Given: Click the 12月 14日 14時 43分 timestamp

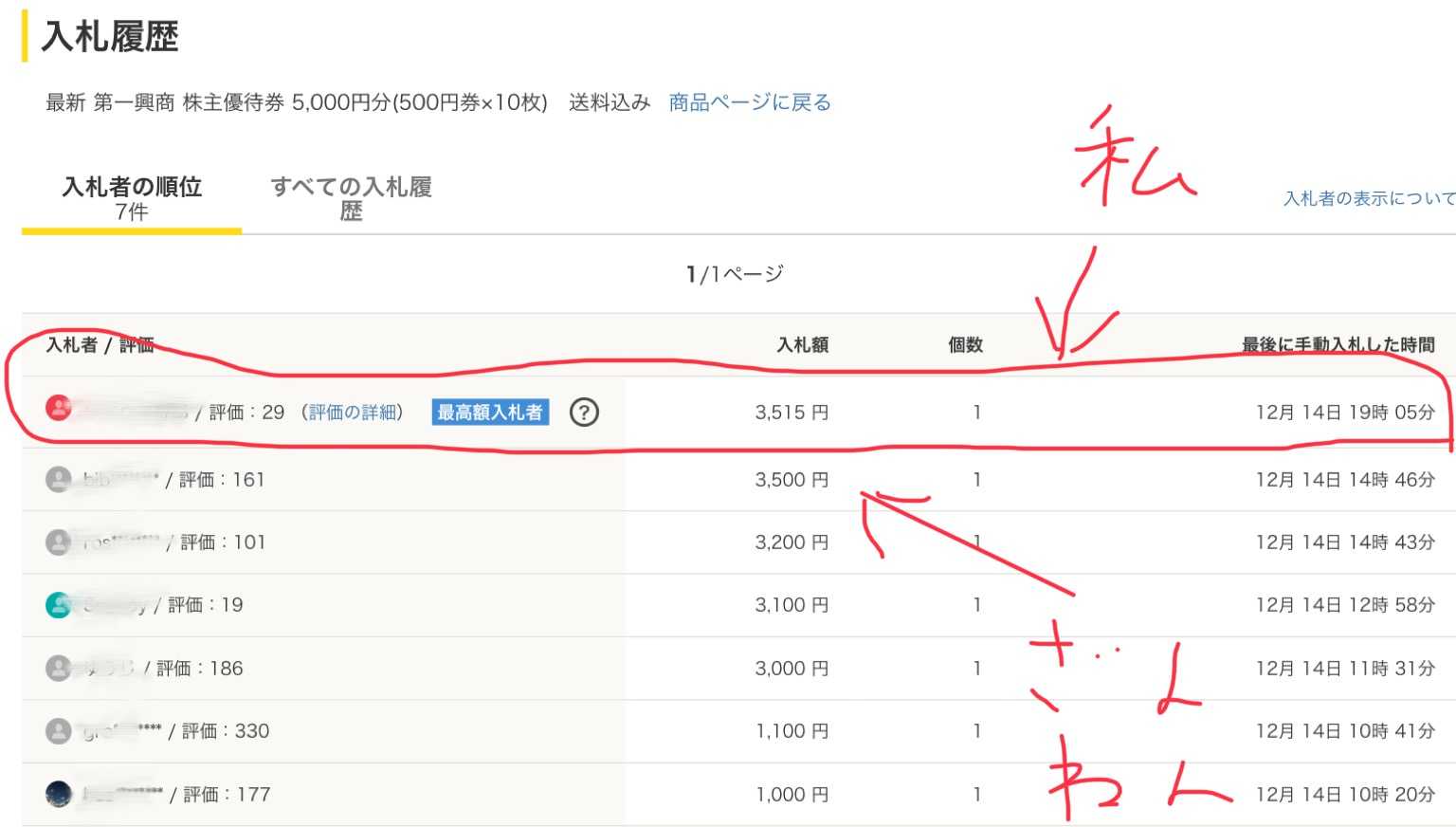Looking at the screenshot, I should (x=1345, y=542).
